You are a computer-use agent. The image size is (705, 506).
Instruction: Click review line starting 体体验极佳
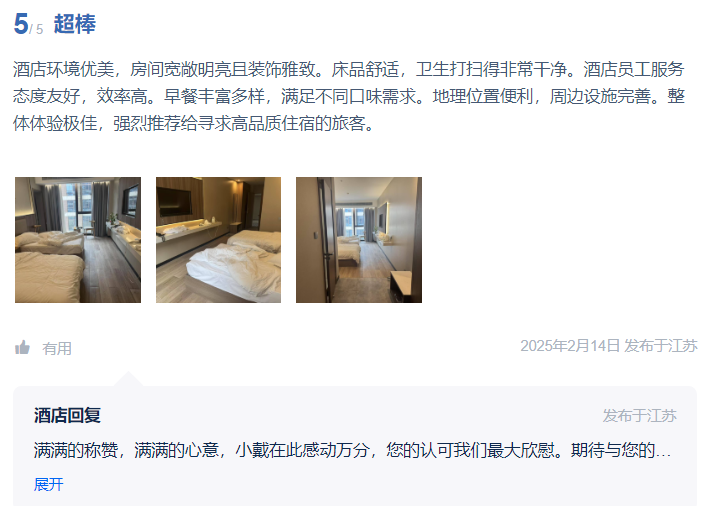click(x=194, y=123)
